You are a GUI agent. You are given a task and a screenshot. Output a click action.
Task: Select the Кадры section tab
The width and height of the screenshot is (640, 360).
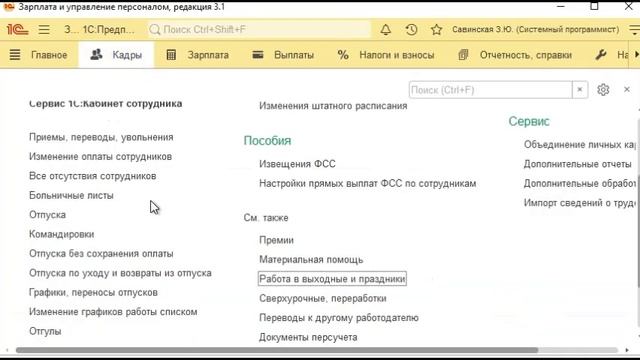116,55
